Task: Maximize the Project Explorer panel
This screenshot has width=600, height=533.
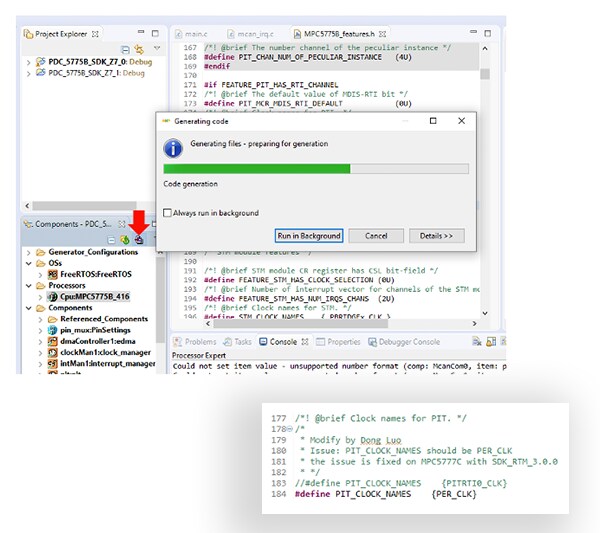Action: (x=153, y=33)
